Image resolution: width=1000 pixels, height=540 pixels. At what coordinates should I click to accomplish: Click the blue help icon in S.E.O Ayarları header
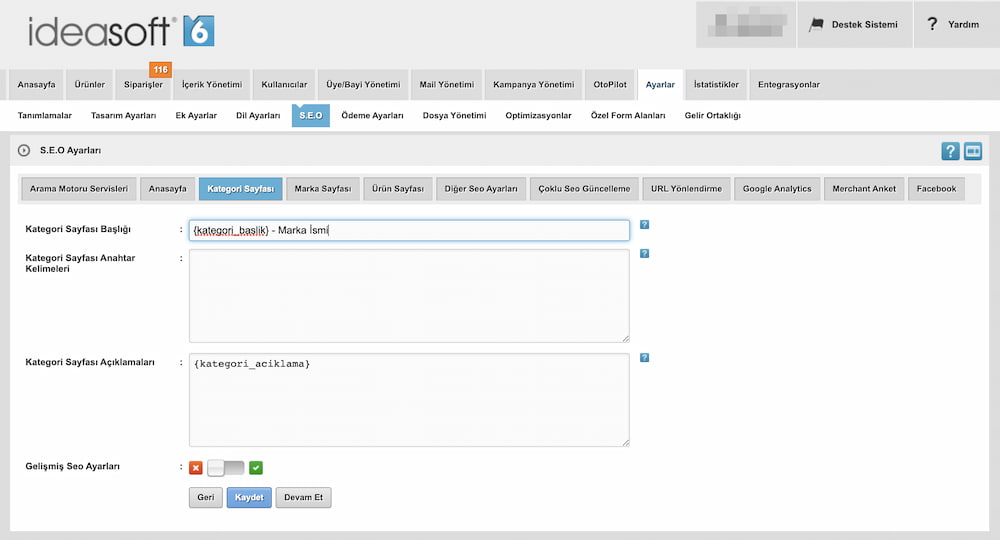pyautogui.click(x=950, y=151)
